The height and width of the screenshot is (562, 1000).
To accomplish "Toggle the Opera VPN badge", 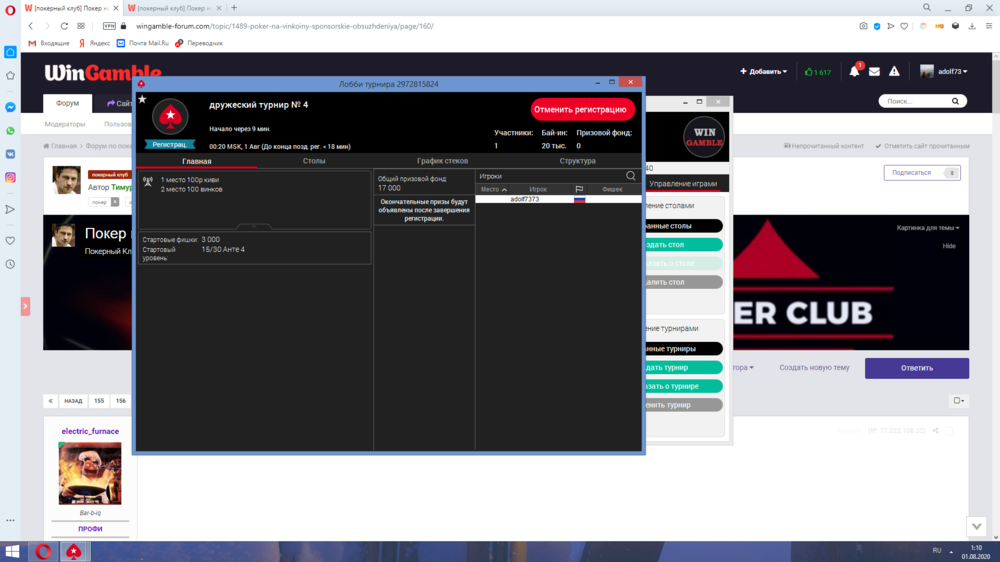I will pos(109,26).
